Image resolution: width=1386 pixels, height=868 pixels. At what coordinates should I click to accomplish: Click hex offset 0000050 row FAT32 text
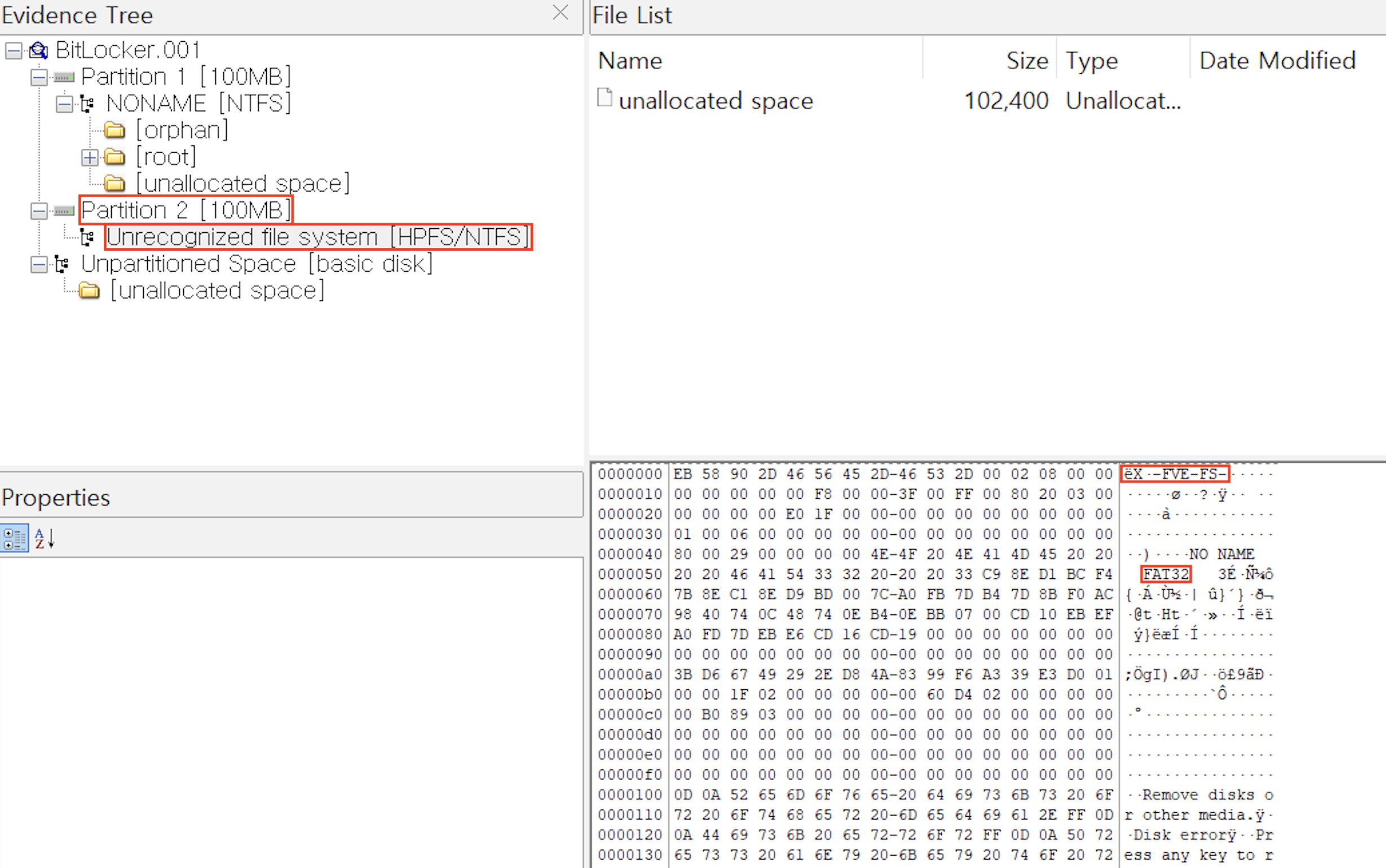pyautogui.click(x=1165, y=574)
